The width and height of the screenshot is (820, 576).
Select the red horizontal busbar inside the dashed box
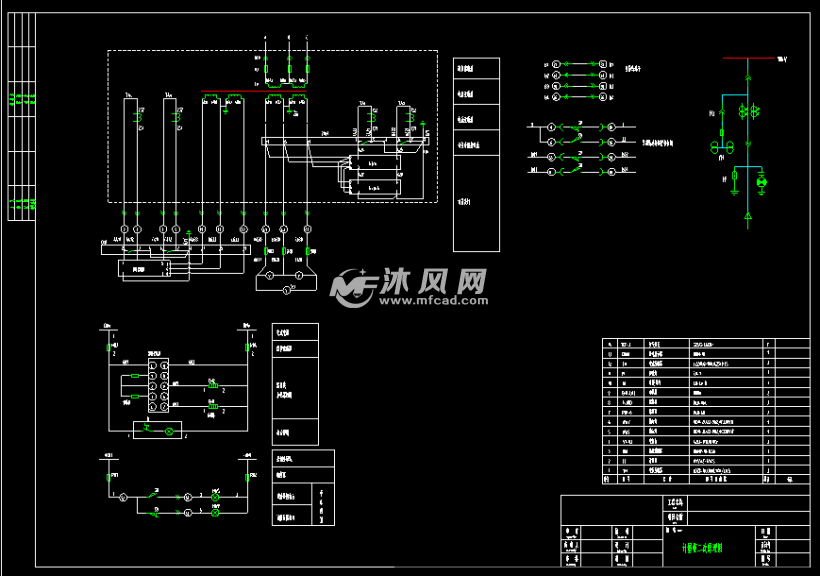[x=254, y=91]
